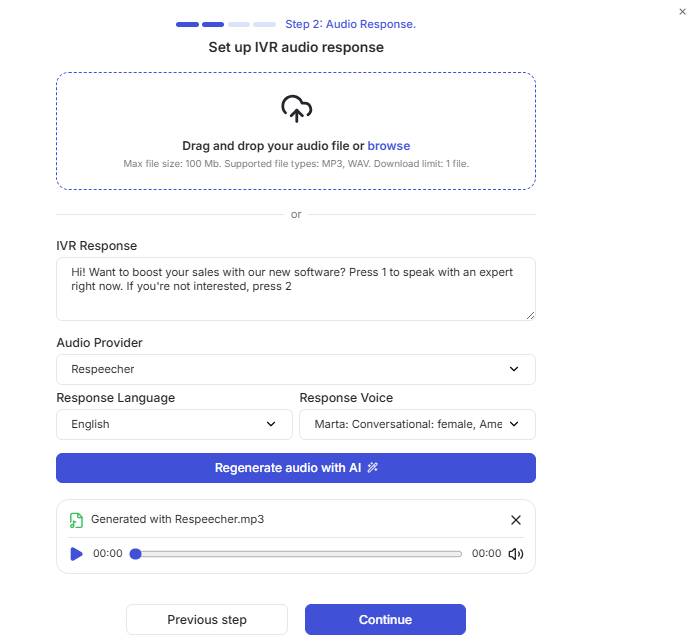
Task: Click inside the IVR Response text field
Action: [296, 289]
